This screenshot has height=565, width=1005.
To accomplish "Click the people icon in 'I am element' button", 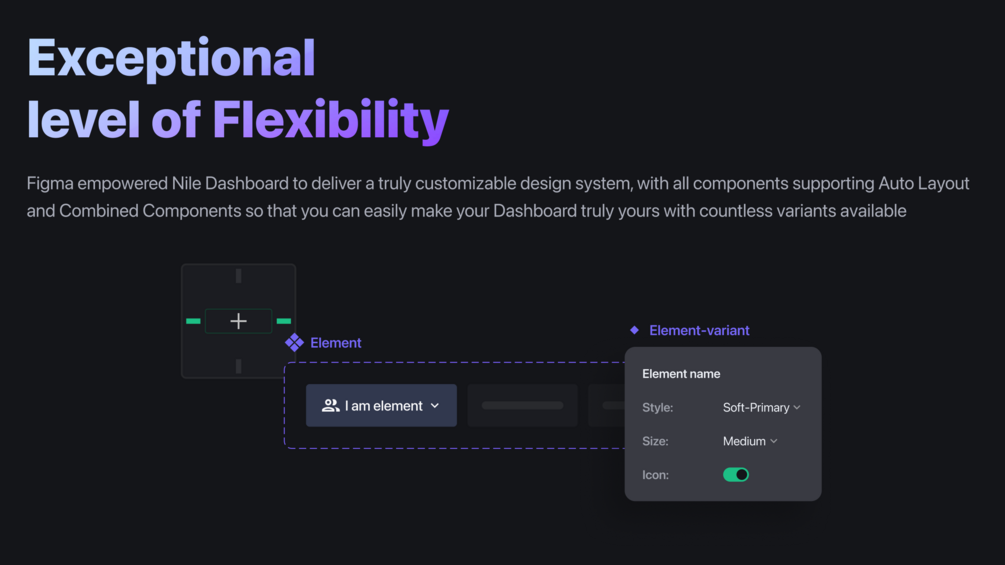I will [331, 405].
